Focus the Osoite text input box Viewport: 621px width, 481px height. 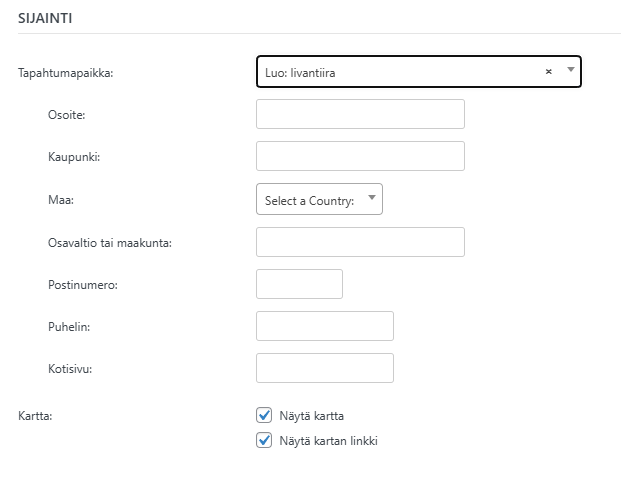tap(360, 114)
